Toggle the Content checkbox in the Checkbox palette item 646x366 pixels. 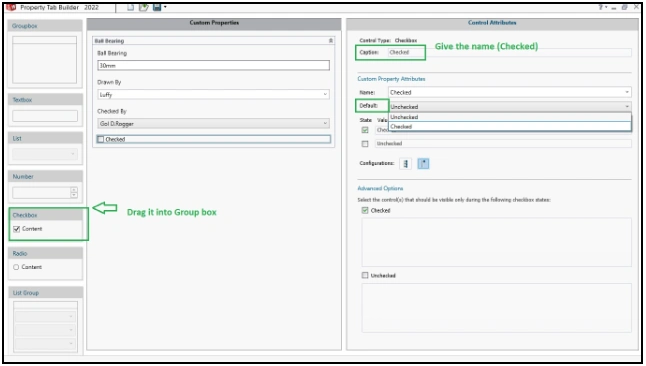click(16, 229)
